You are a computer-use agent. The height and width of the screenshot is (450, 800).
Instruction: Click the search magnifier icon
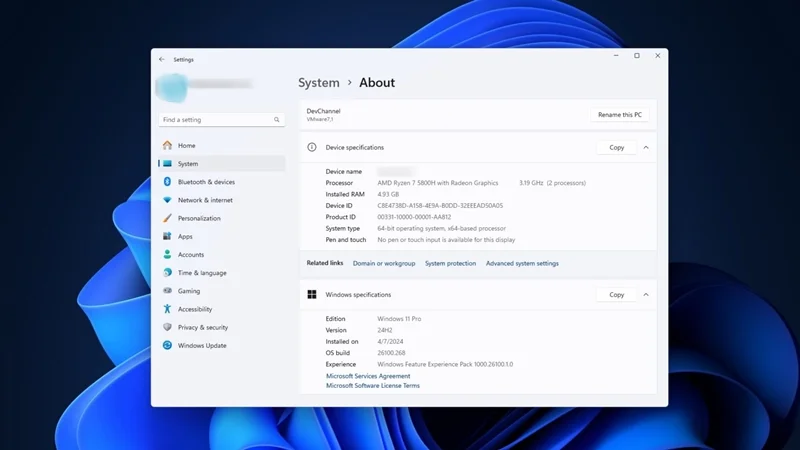pos(277,120)
